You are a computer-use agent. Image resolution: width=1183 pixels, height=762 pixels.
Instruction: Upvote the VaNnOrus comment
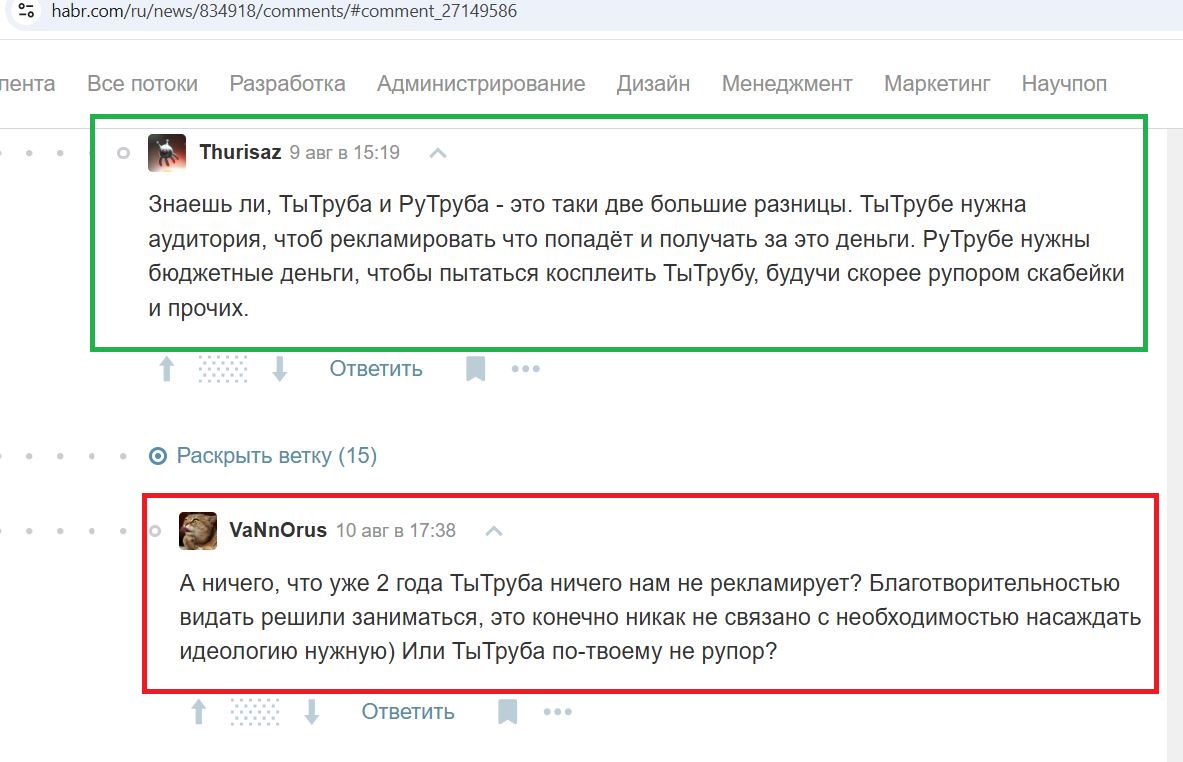pyautogui.click(x=198, y=711)
